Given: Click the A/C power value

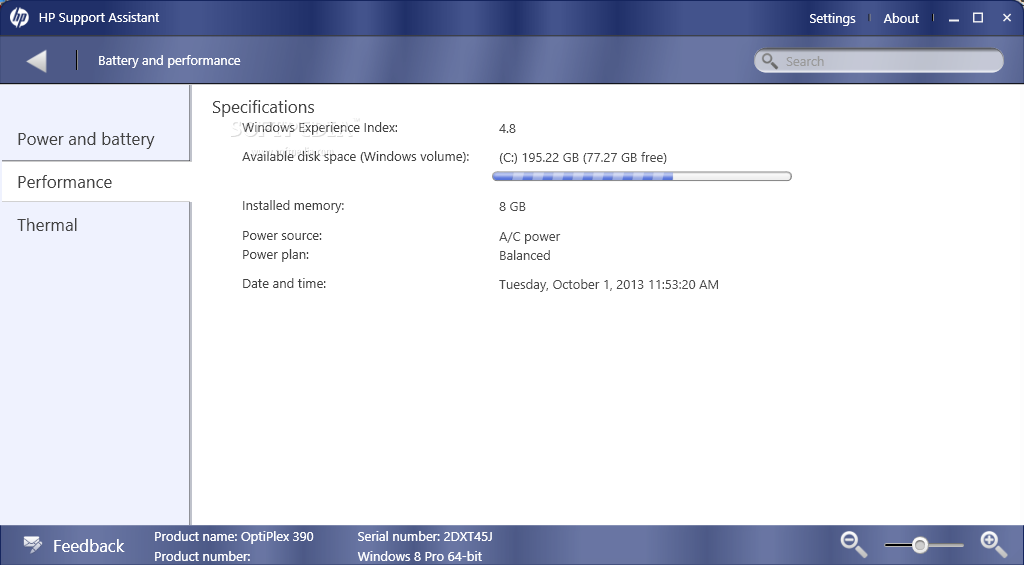Looking at the screenshot, I should (x=530, y=236).
